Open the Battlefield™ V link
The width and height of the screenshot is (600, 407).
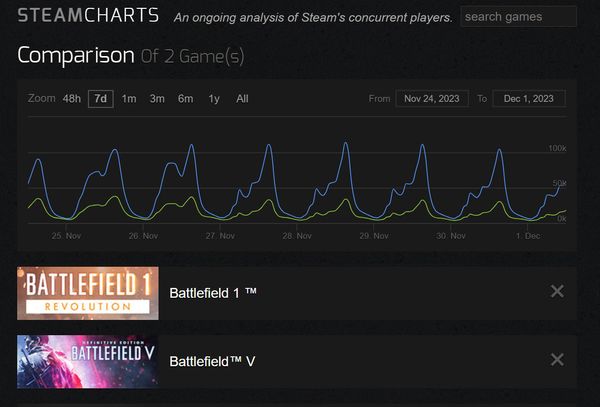pyautogui.click(x=212, y=360)
